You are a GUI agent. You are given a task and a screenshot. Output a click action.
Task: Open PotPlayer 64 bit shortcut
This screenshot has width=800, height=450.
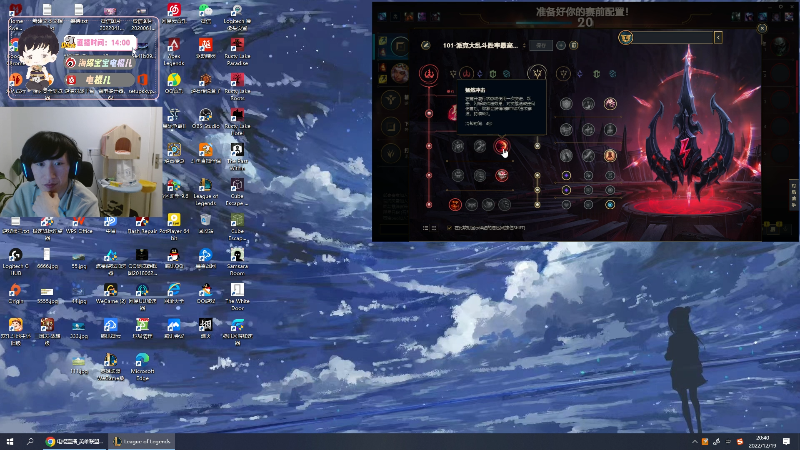174,226
